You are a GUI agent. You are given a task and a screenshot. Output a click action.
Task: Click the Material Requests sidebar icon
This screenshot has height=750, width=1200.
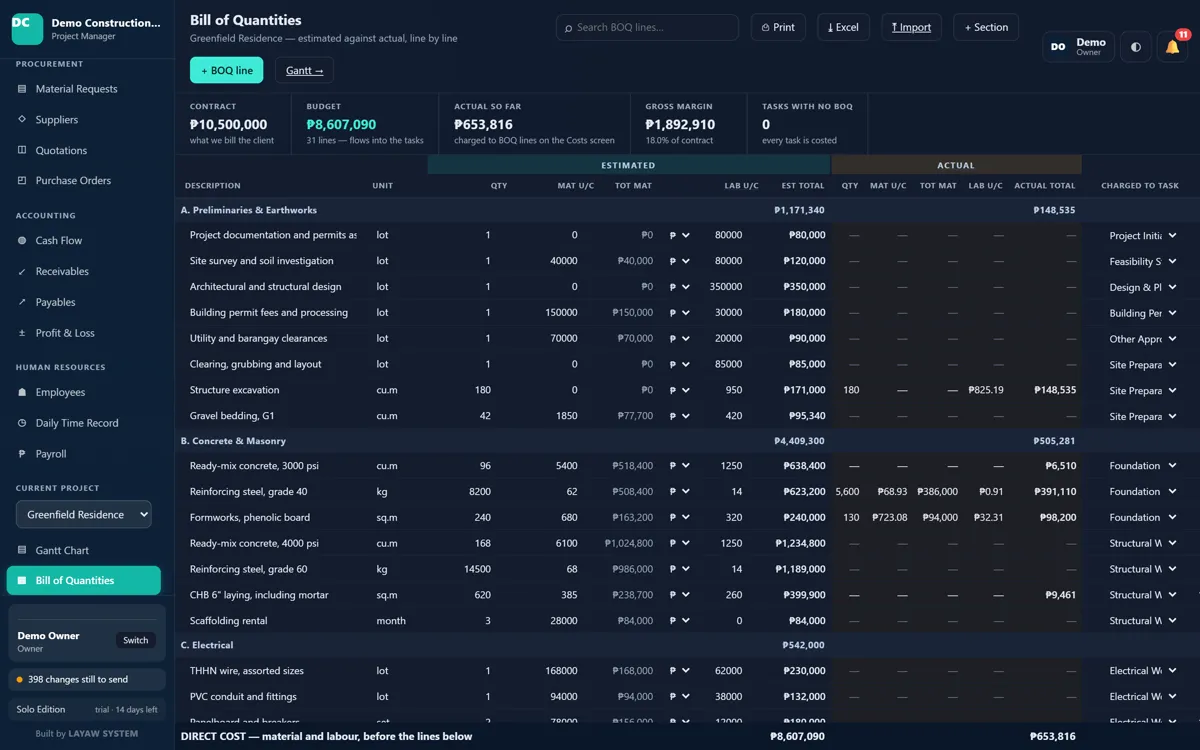pyautogui.click(x=22, y=89)
